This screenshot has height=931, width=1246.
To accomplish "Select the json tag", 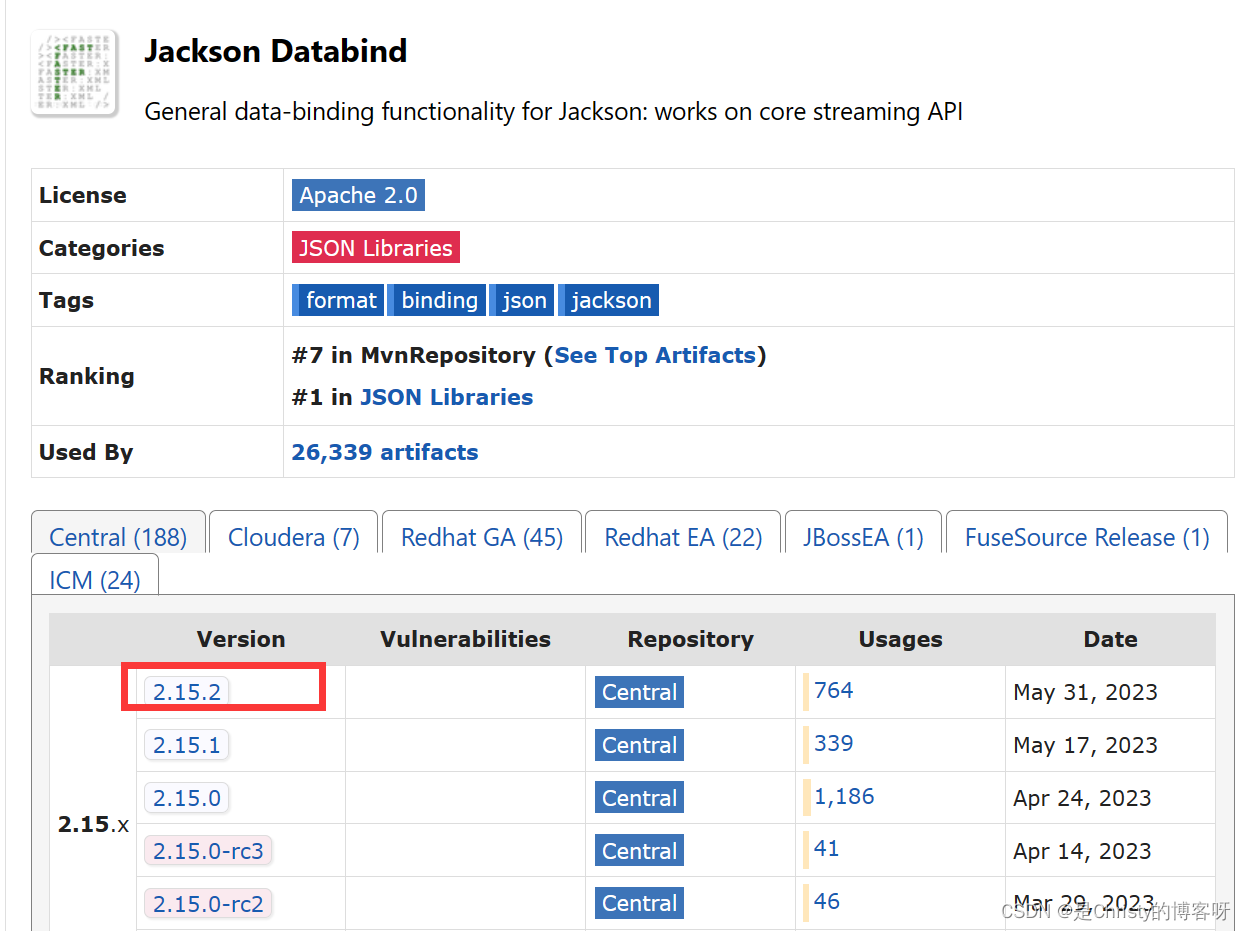I will pyautogui.click(x=522, y=300).
